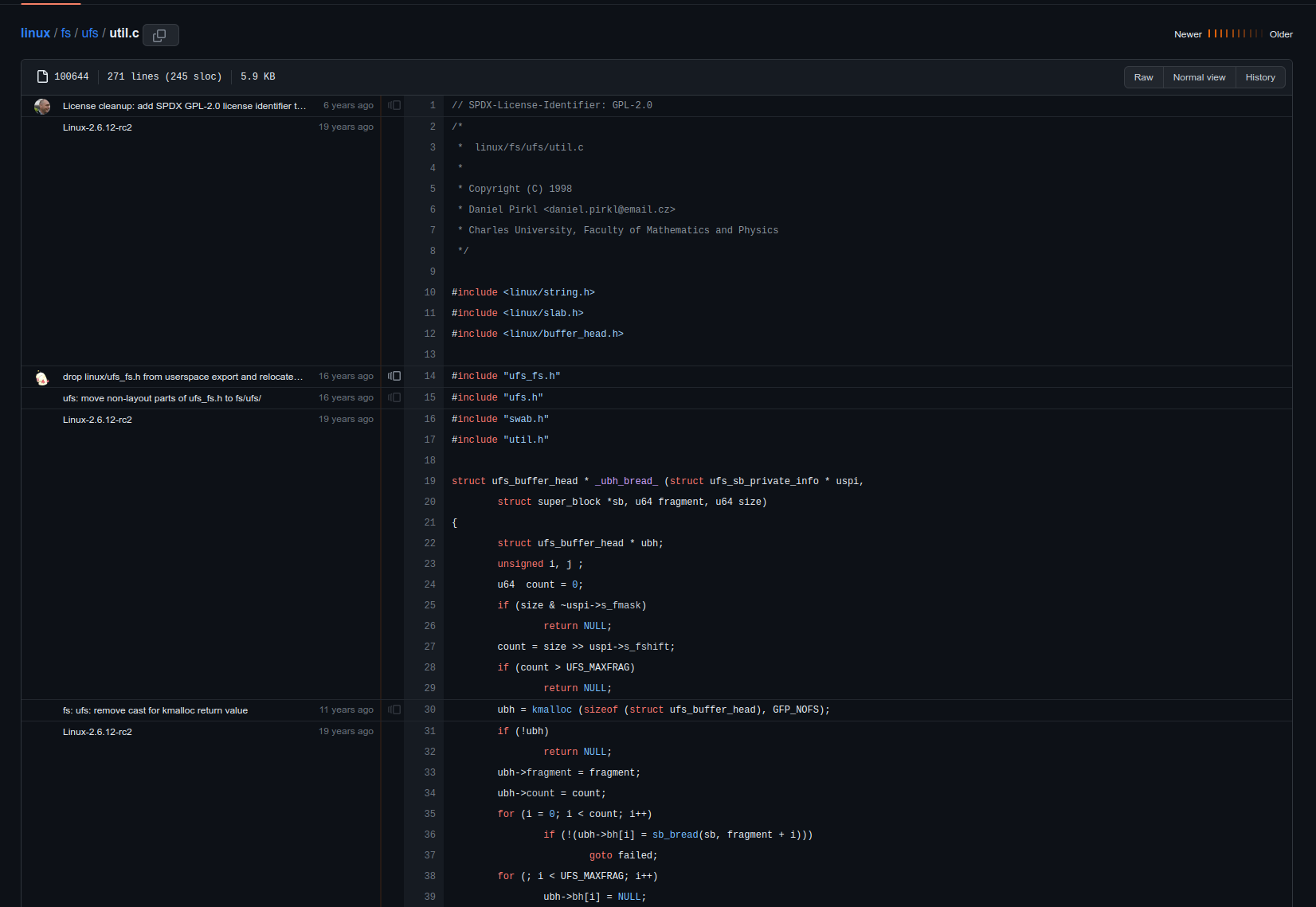The width and height of the screenshot is (1316, 907).
Task: Open the linux repository breadcrumb link
Action: pyautogui.click(x=35, y=33)
